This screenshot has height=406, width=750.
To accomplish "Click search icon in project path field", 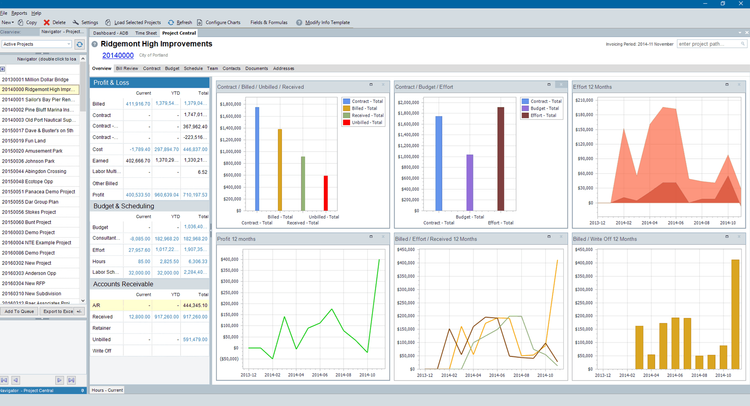I will pyautogui.click(x=743, y=44).
